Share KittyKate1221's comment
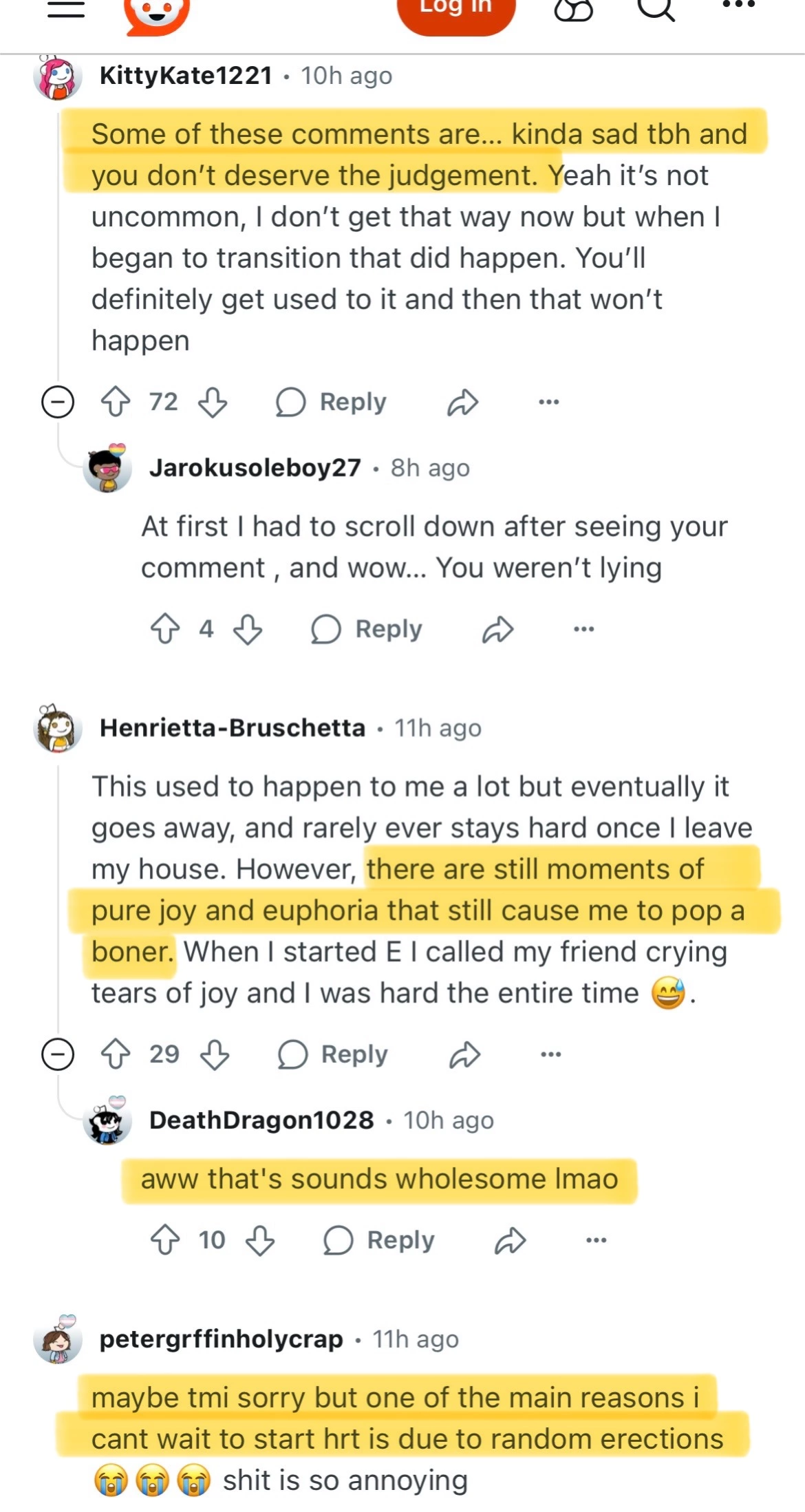 point(462,402)
